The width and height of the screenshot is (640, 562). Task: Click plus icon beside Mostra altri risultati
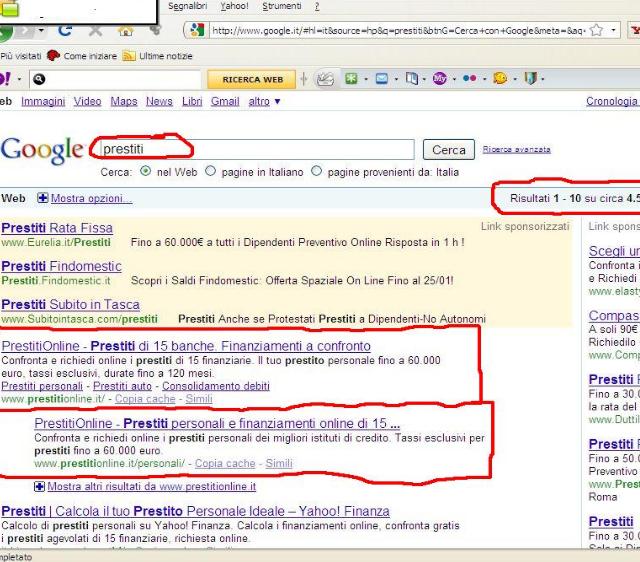(40, 486)
